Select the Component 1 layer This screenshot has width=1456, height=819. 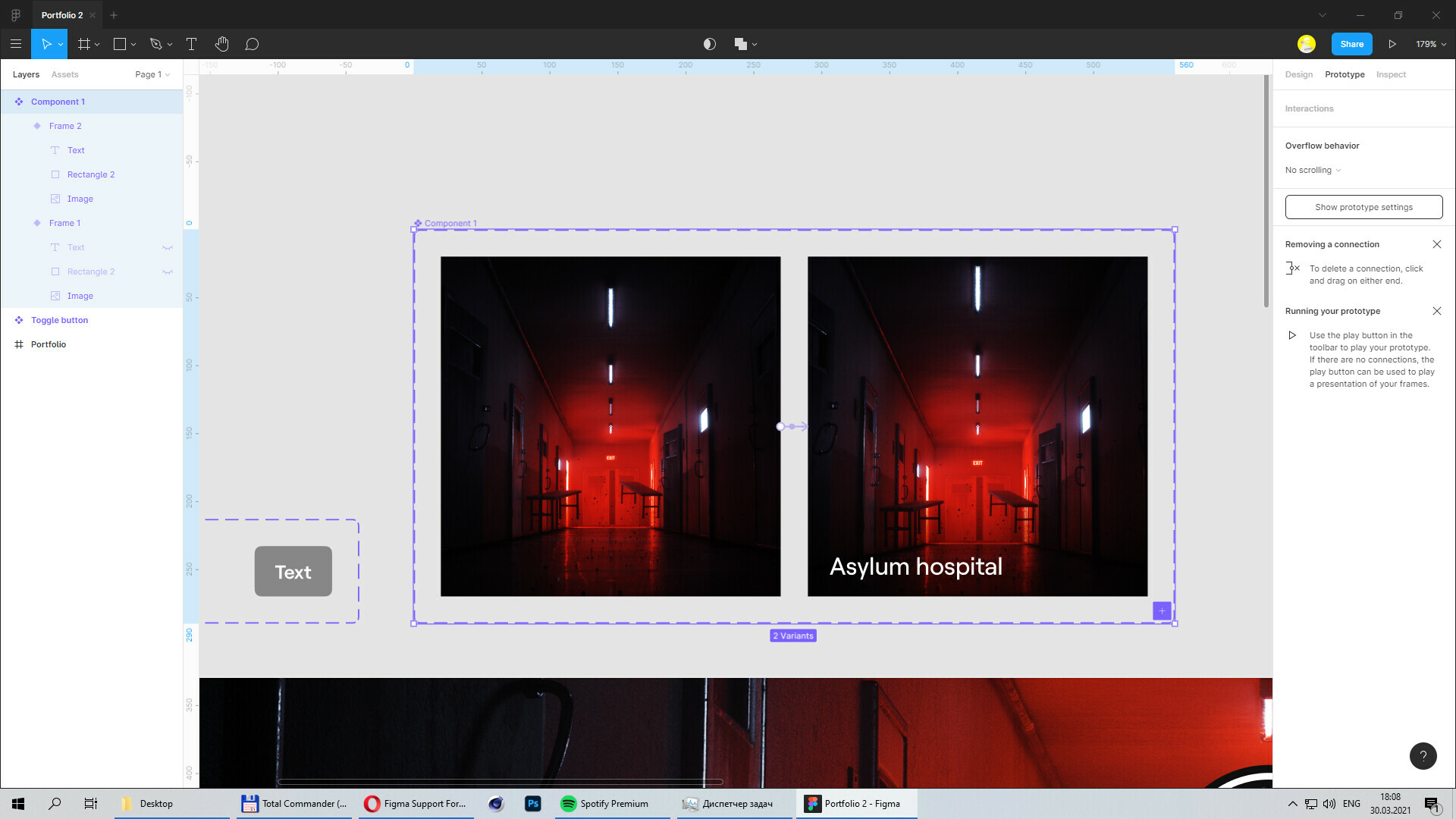(x=92, y=102)
